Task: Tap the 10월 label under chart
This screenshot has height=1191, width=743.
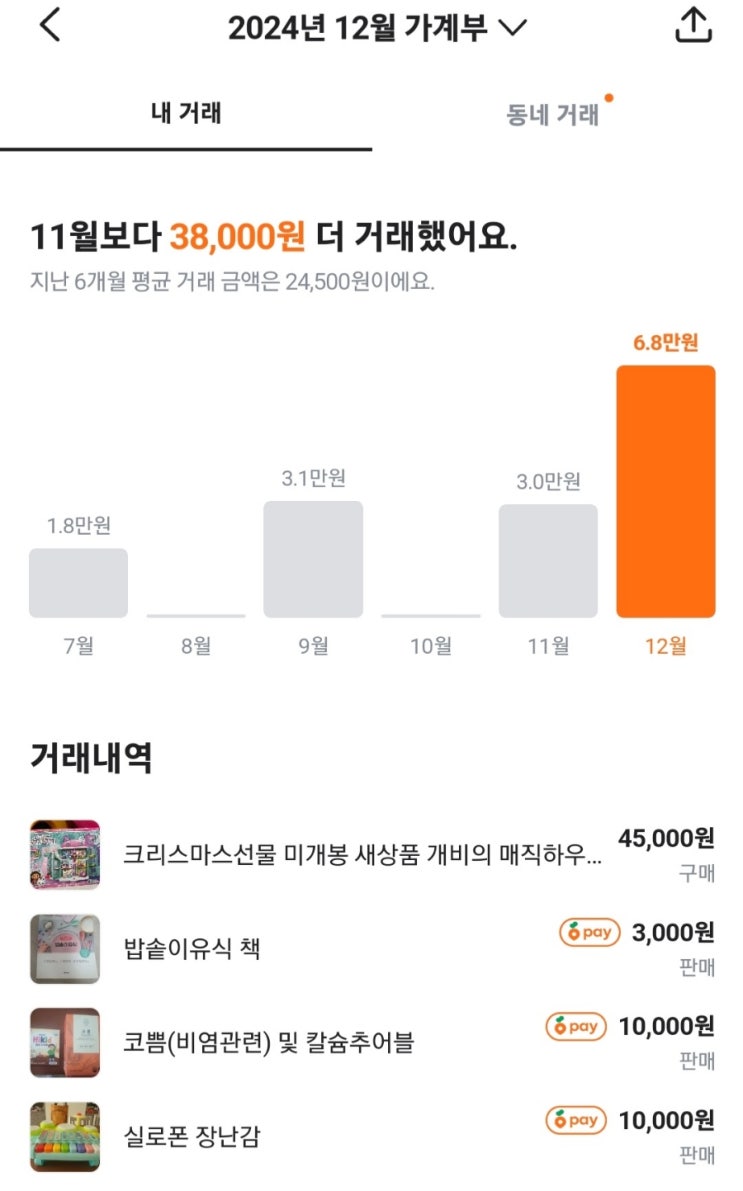Action: click(431, 646)
